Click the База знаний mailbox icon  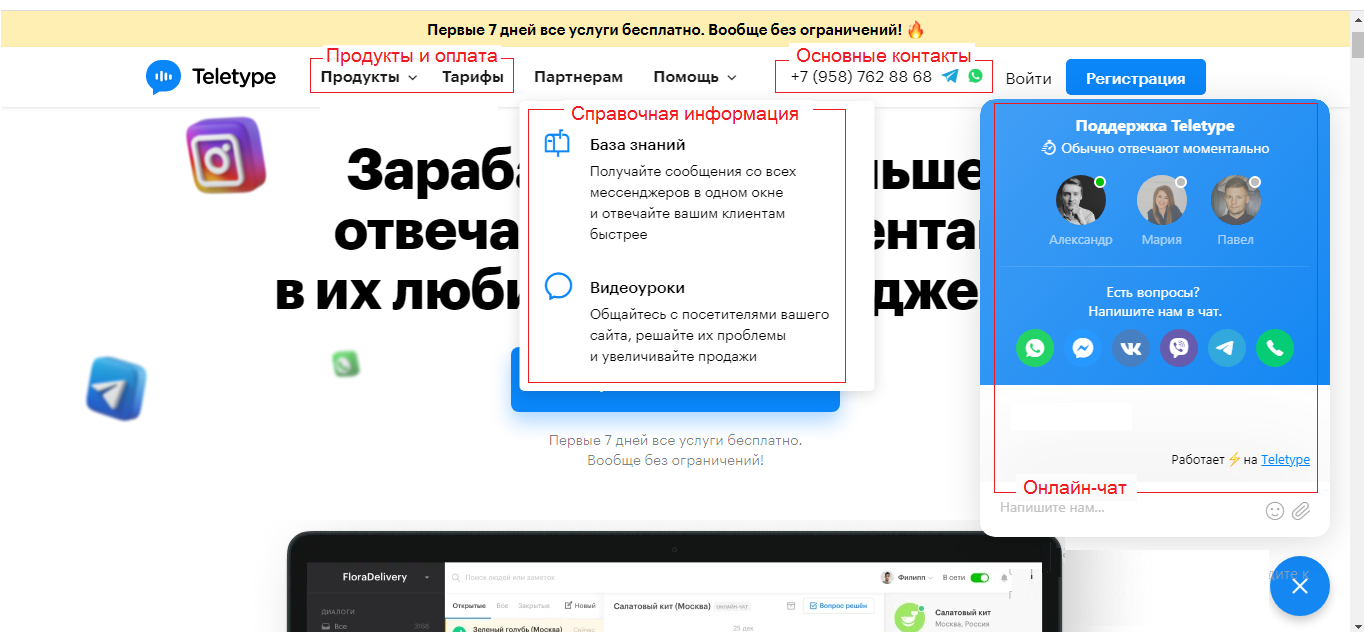(x=557, y=144)
